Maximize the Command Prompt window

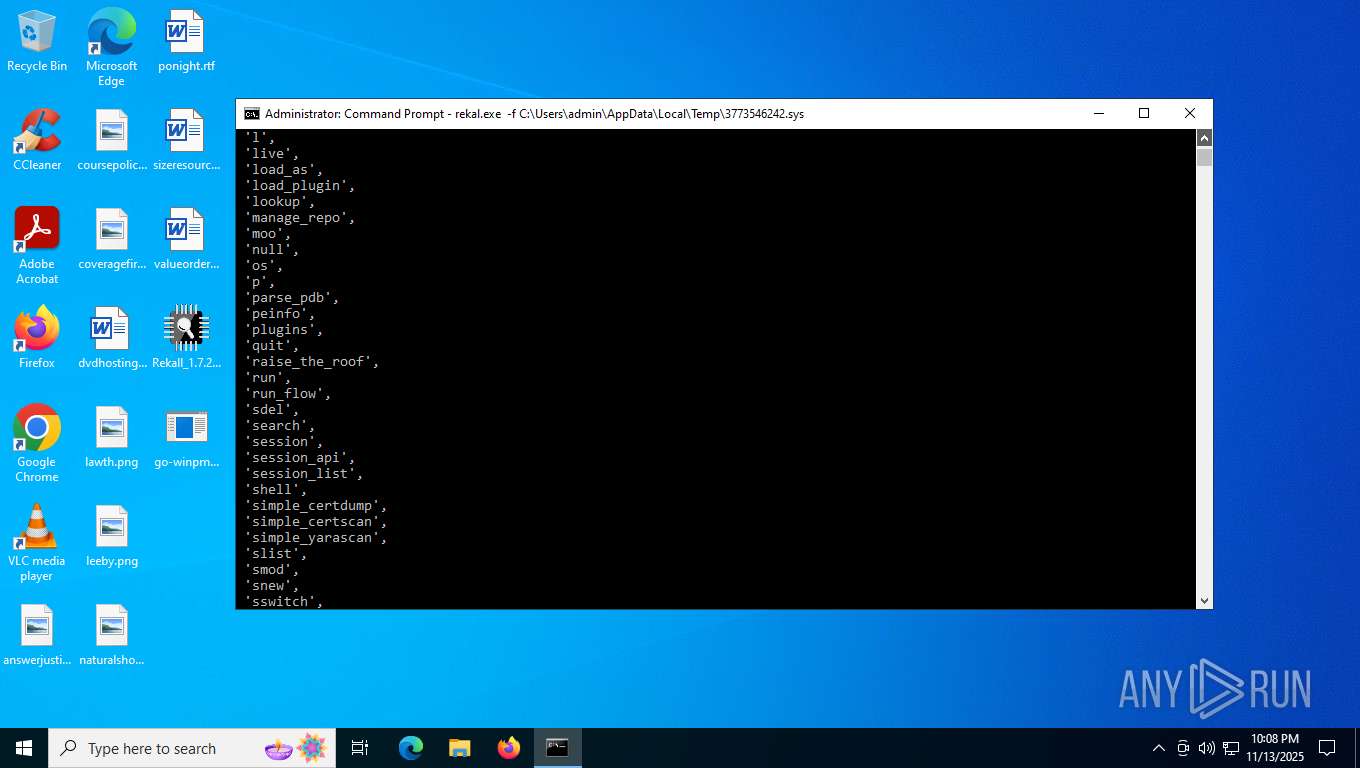click(x=1144, y=114)
